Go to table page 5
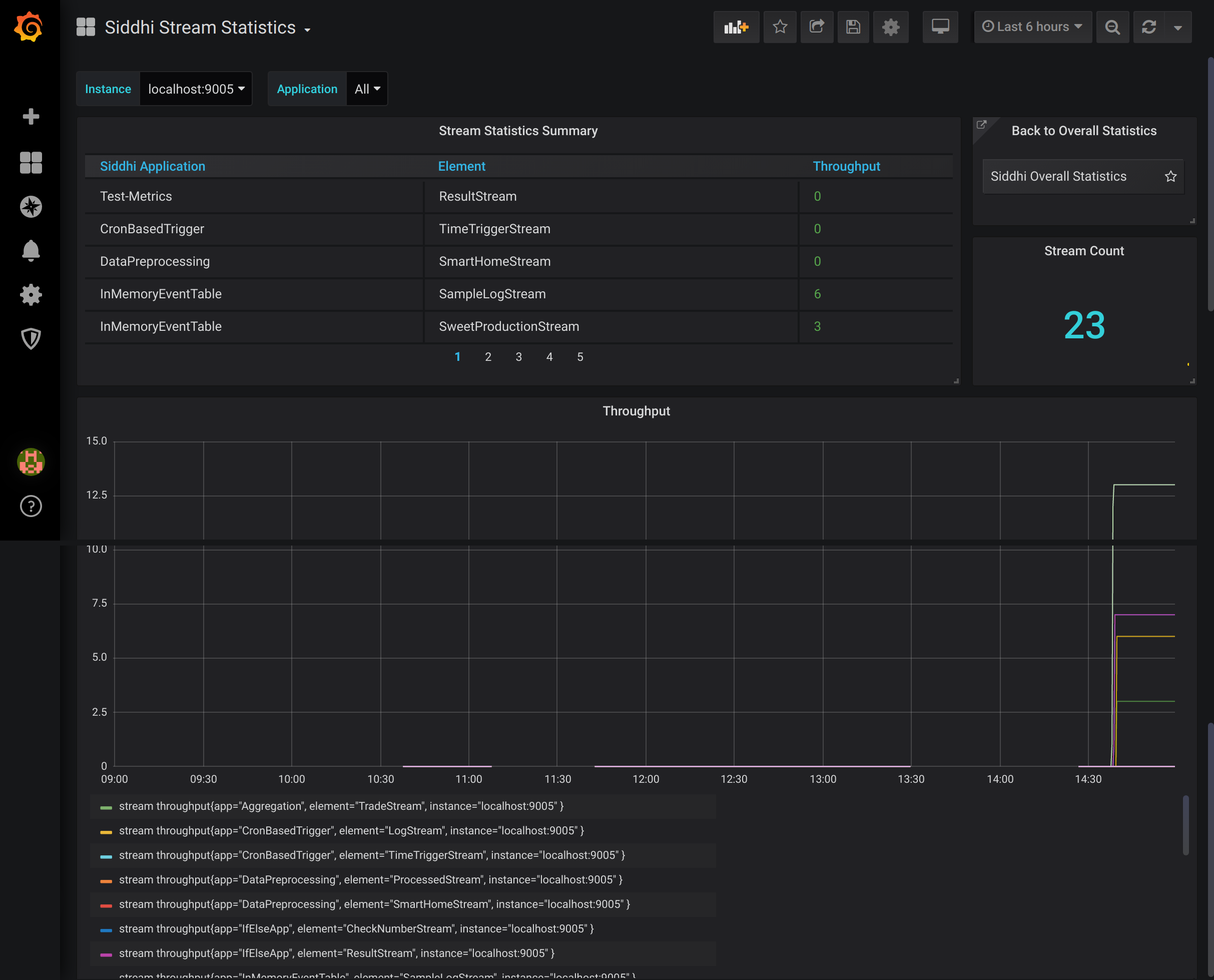 click(x=579, y=357)
